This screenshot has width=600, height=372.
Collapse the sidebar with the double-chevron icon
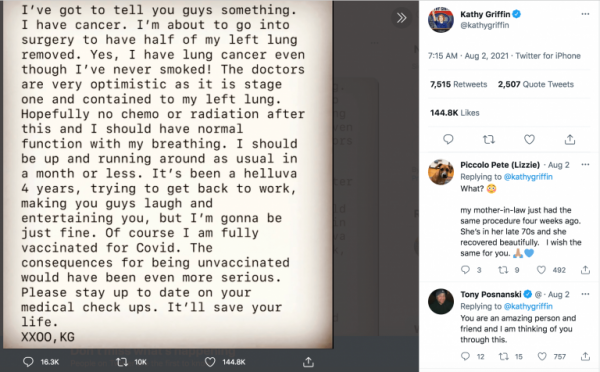tap(401, 18)
